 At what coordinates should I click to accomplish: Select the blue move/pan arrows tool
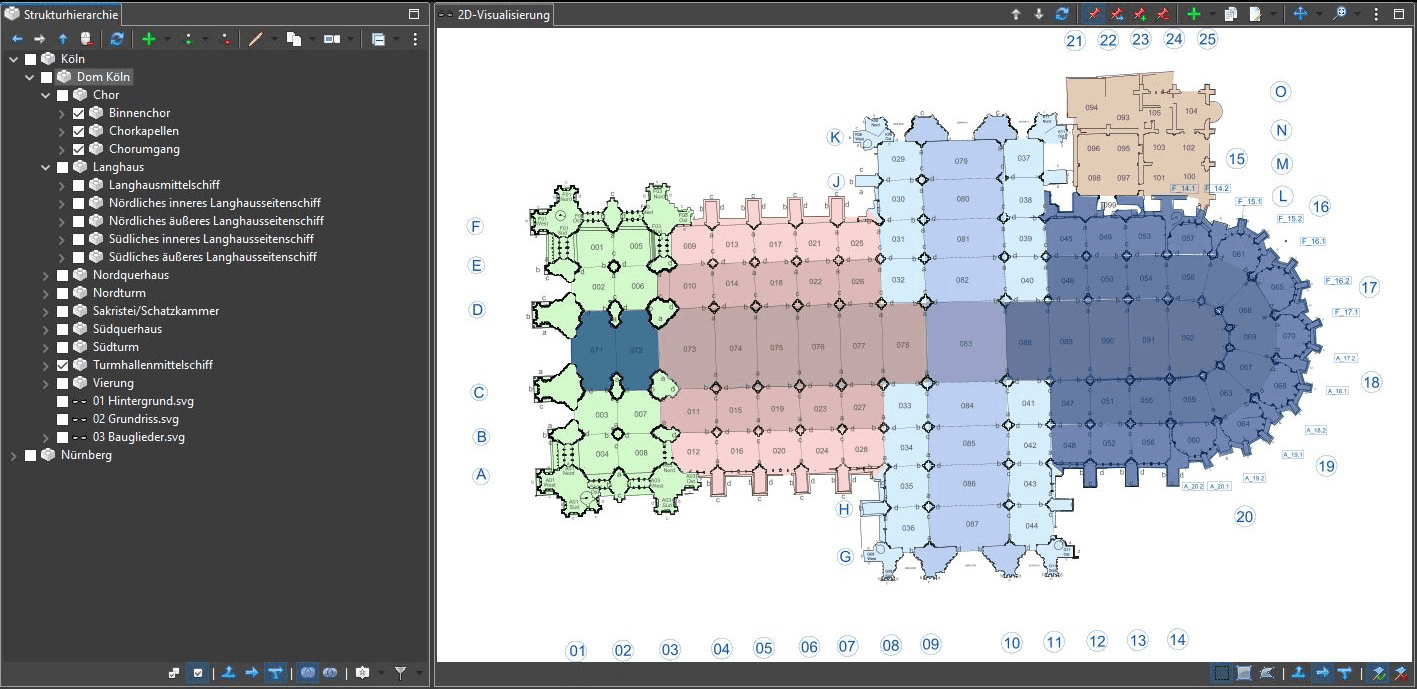pos(1301,14)
